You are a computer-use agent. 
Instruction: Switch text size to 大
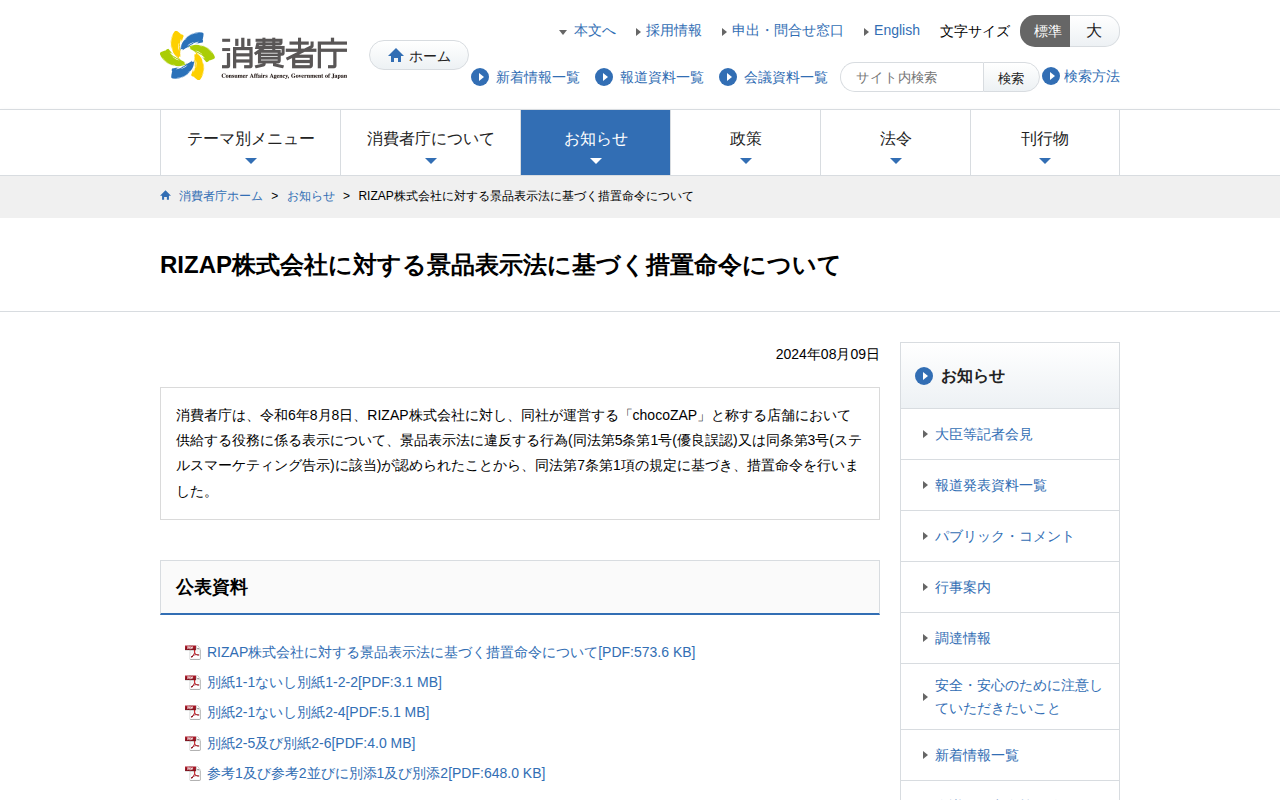(x=1094, y=31)
